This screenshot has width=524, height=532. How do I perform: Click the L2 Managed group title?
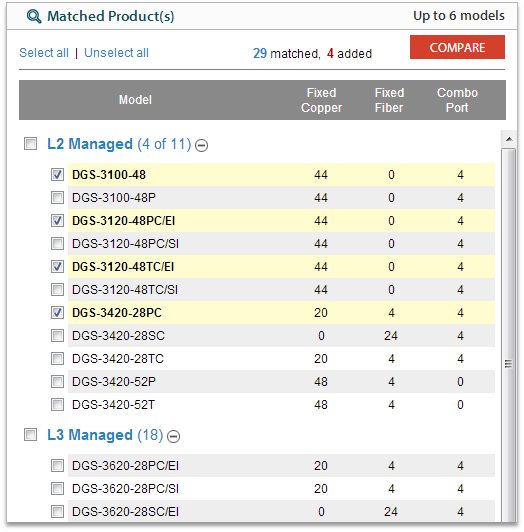click(x=90, y=144)
